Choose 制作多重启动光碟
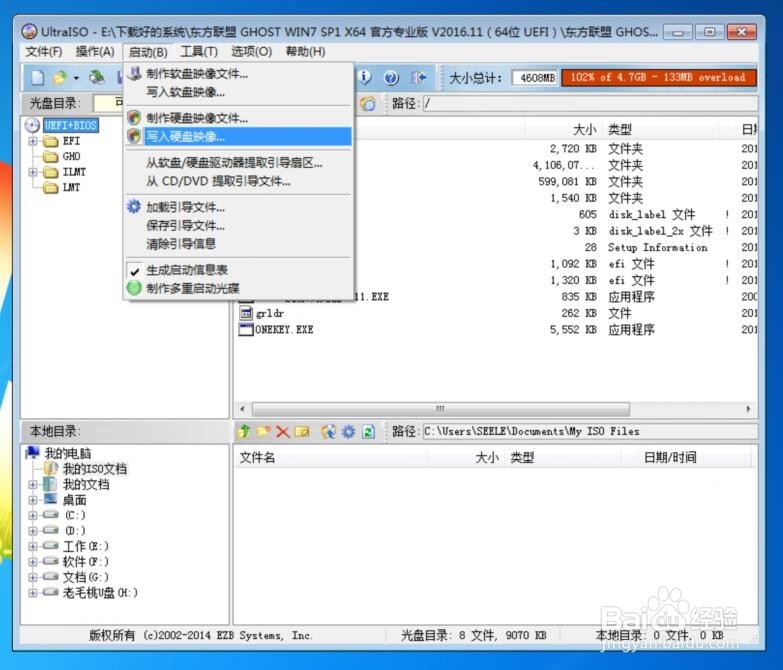 [239, 289]
